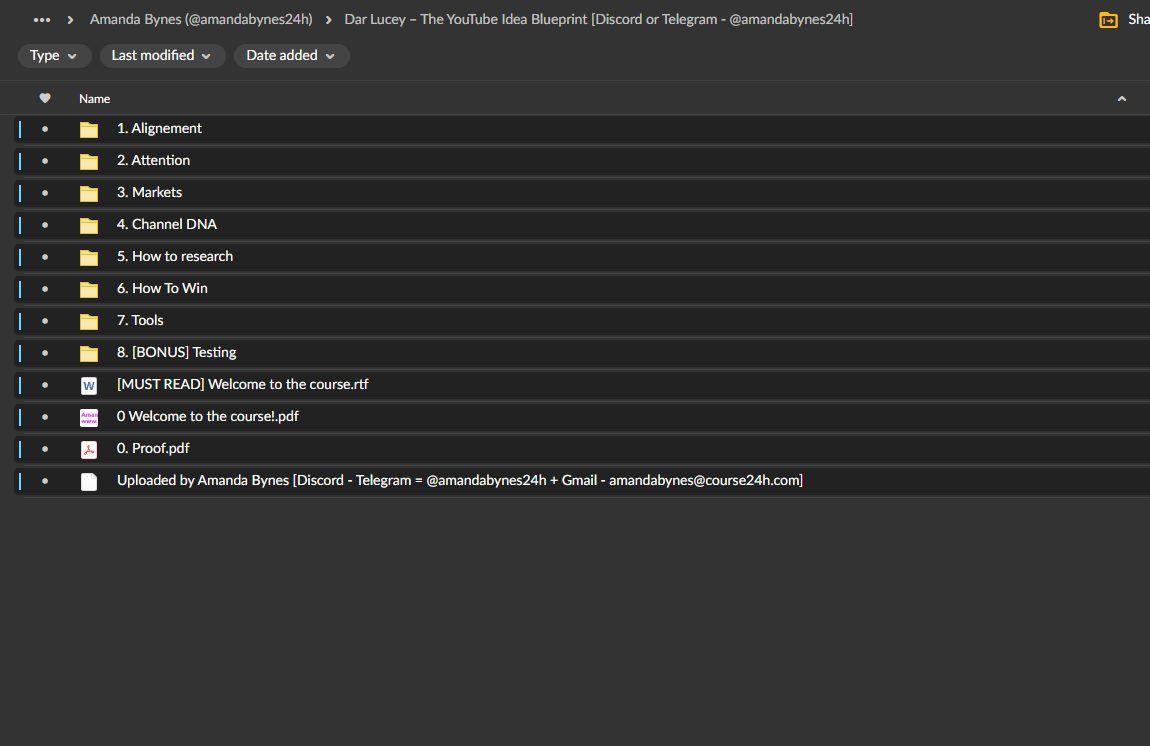Open the Last modified filter dropdown
This screenshot has height=746, width=1150.
tap(161, 56)
